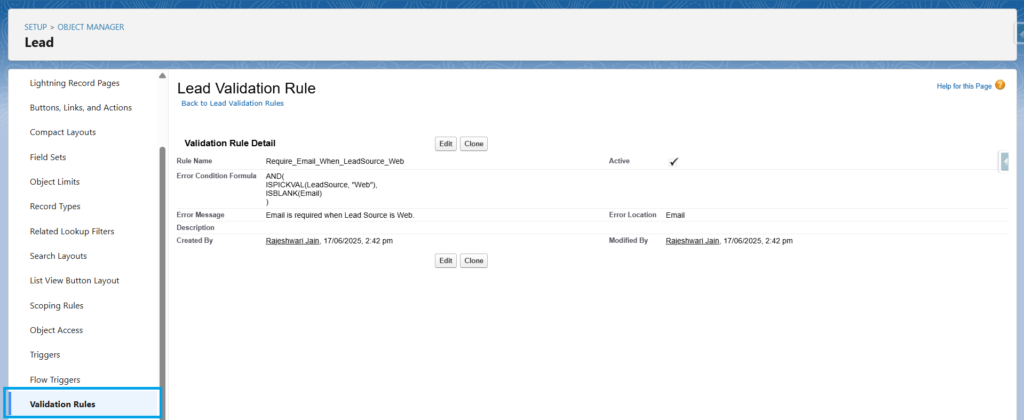The image size is (1024, 420).
Task: Open Modified By Rajeshwari Jain profile
Action: pyautogui.click(x=693, y=241)
